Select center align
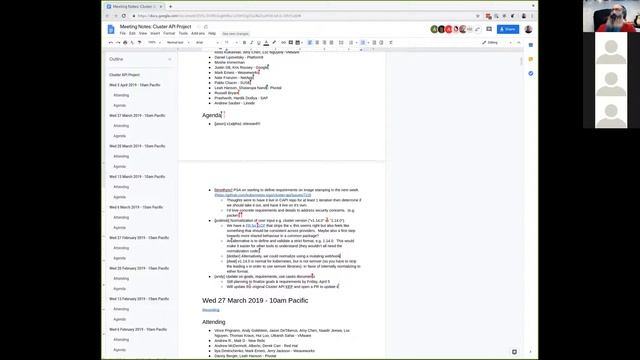This screenshot has width=640, height=360. point(317,42)
